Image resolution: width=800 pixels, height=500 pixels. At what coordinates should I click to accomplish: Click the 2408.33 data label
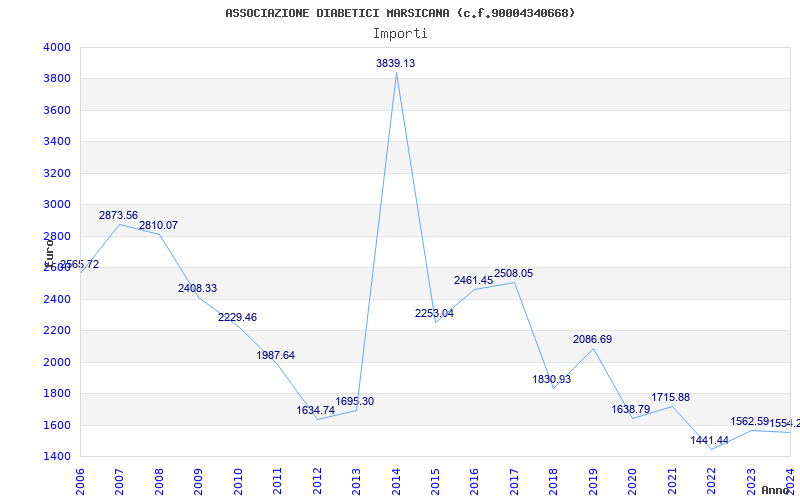click(x=197, y=288)
